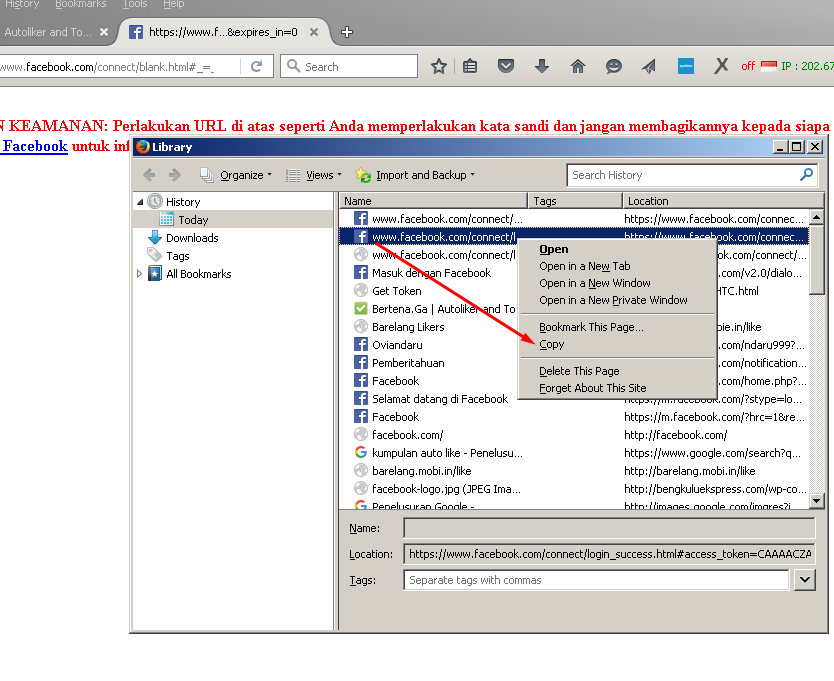Screen dimensions: 834x681
Task: Click the Facebook link on page
Action: tap(35, 146)
